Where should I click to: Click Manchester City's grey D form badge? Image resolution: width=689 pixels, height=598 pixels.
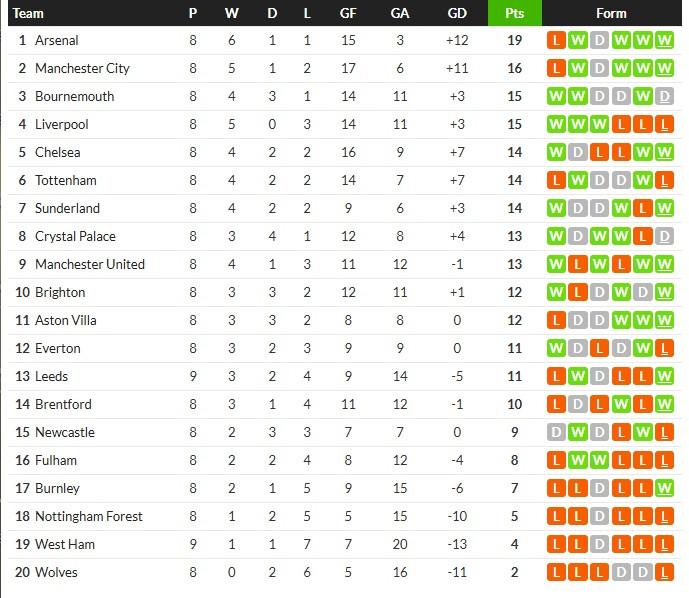tap(600, 68)
